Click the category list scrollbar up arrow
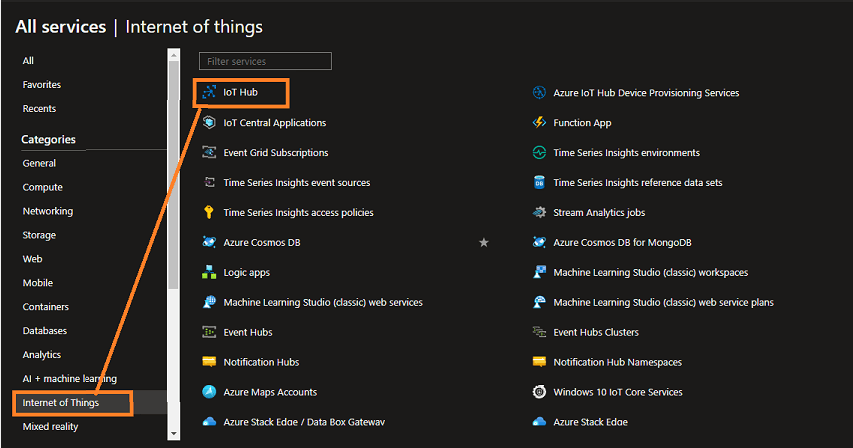 [174, 55]
